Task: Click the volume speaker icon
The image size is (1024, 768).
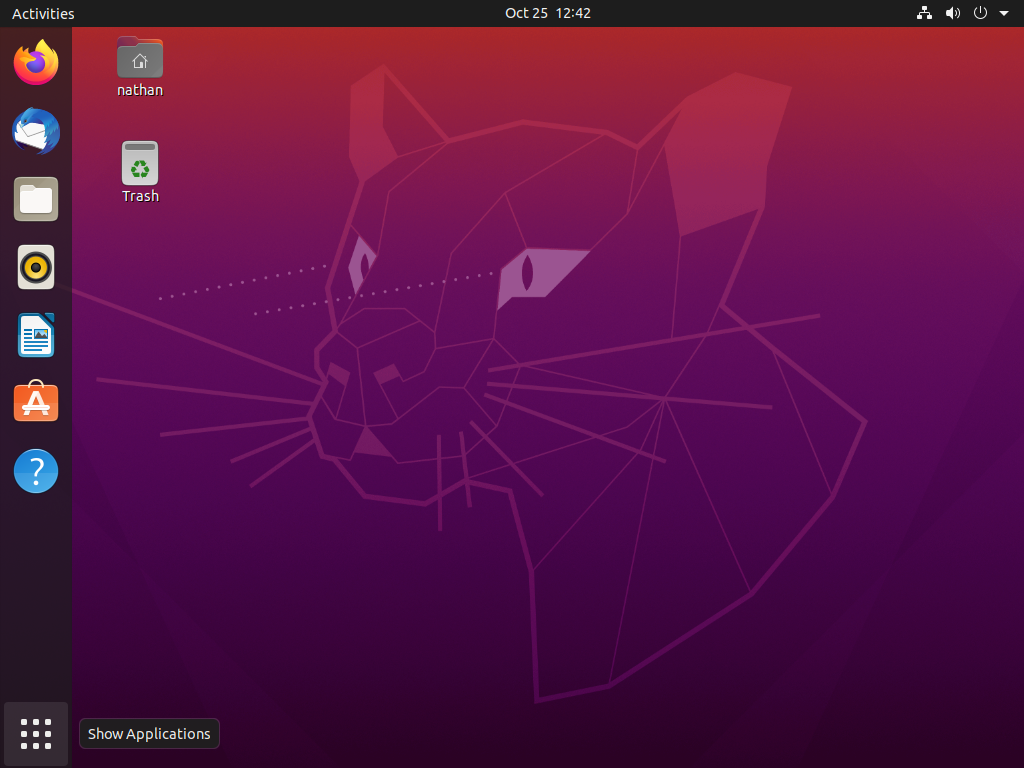Action: coord(953,13)
